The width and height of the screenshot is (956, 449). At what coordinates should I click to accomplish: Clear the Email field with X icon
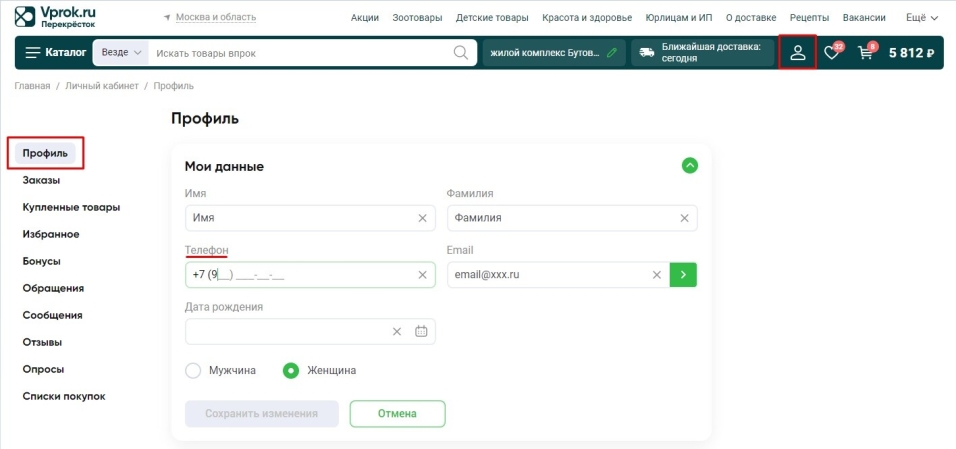(x=657, y=275)
